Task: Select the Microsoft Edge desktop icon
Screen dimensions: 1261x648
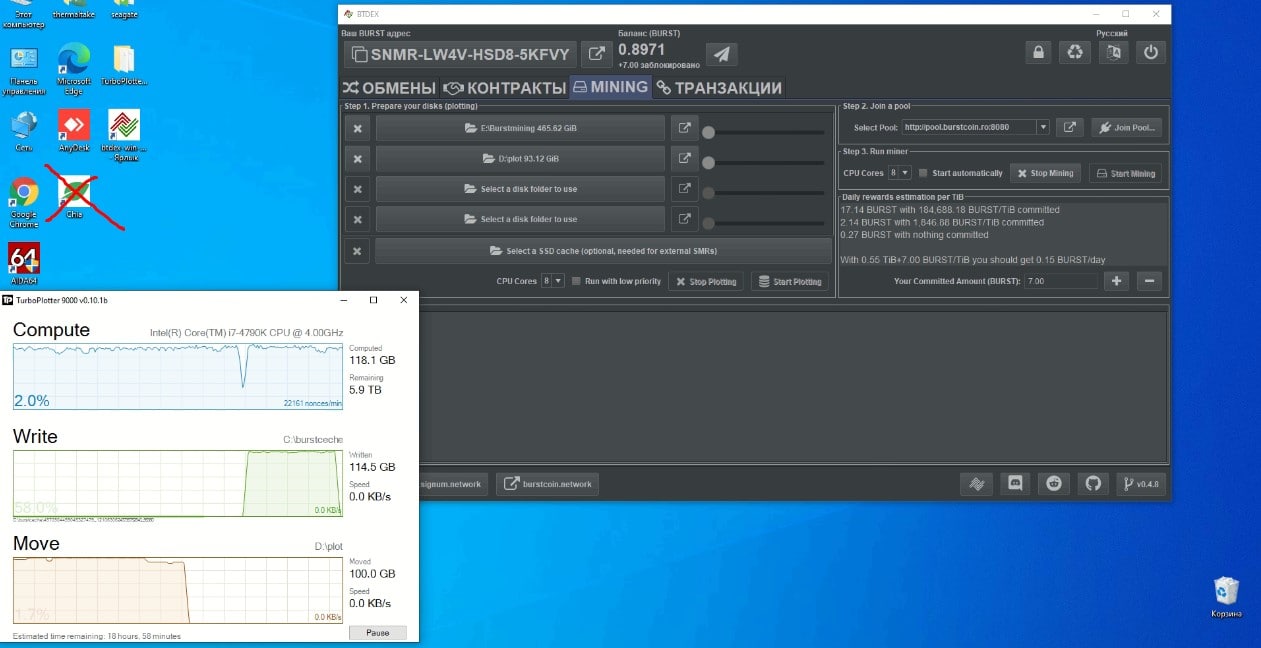Action: click(74, 68)
